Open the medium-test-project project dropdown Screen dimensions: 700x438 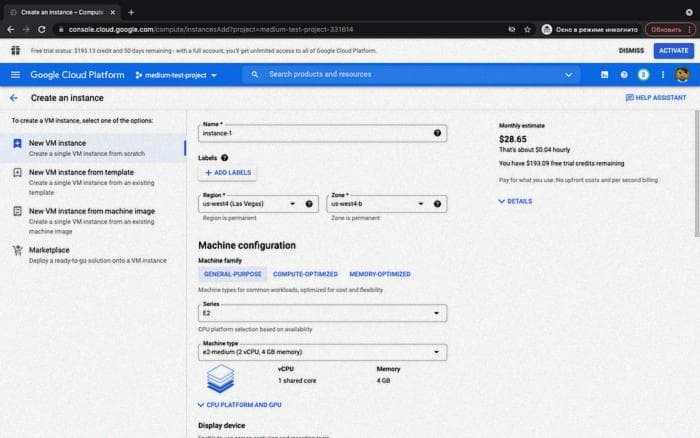[176, 75]
